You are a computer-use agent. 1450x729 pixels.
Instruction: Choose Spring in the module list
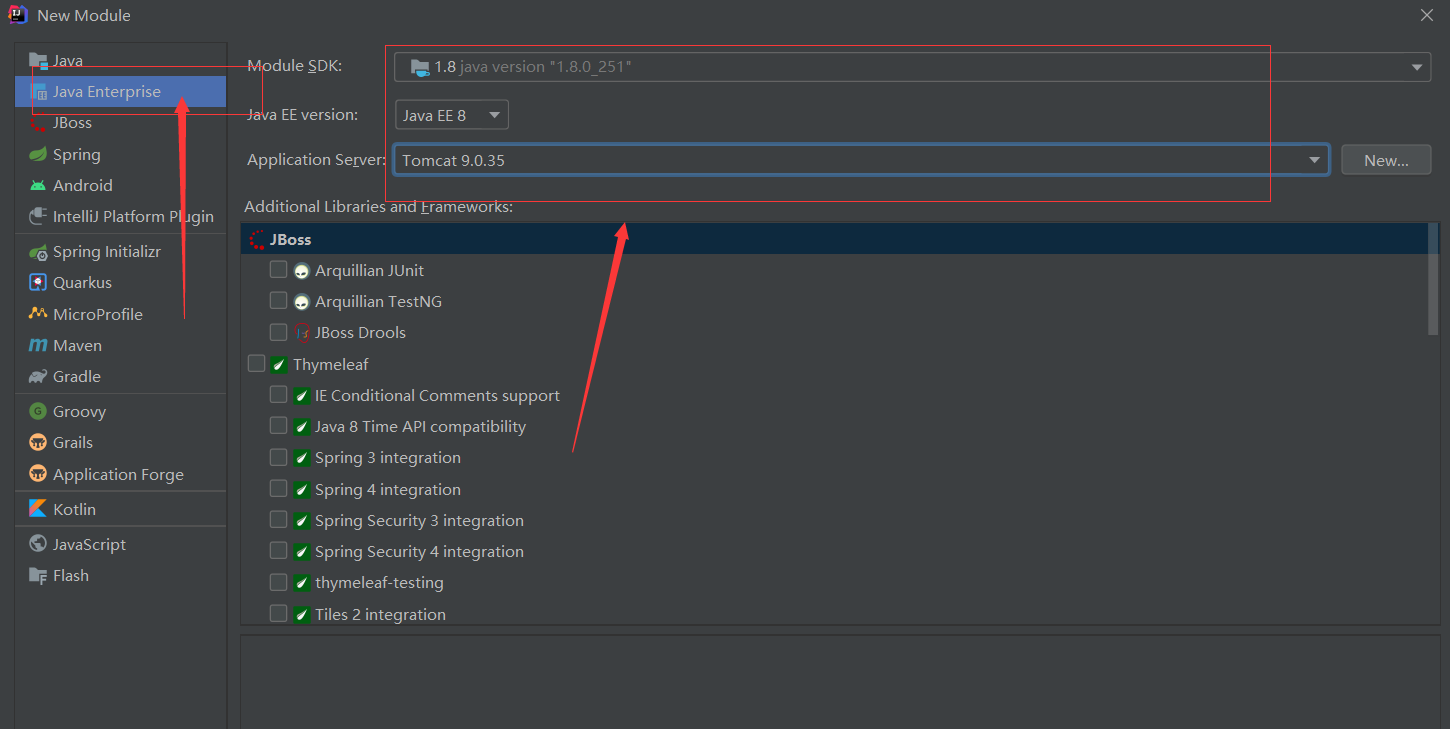[120, 154]
